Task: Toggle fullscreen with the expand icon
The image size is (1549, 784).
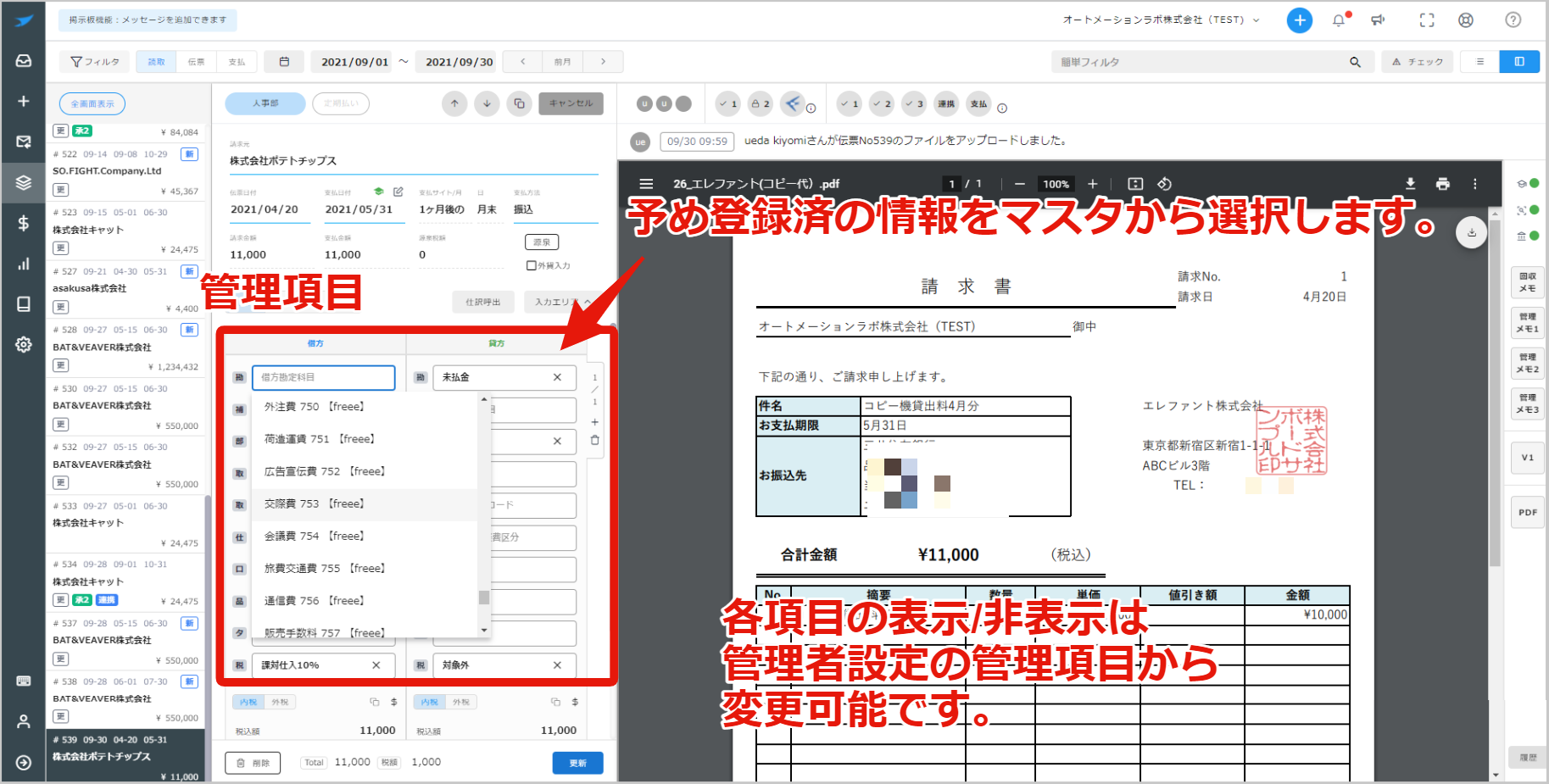Action: [x=1427, y=19]
